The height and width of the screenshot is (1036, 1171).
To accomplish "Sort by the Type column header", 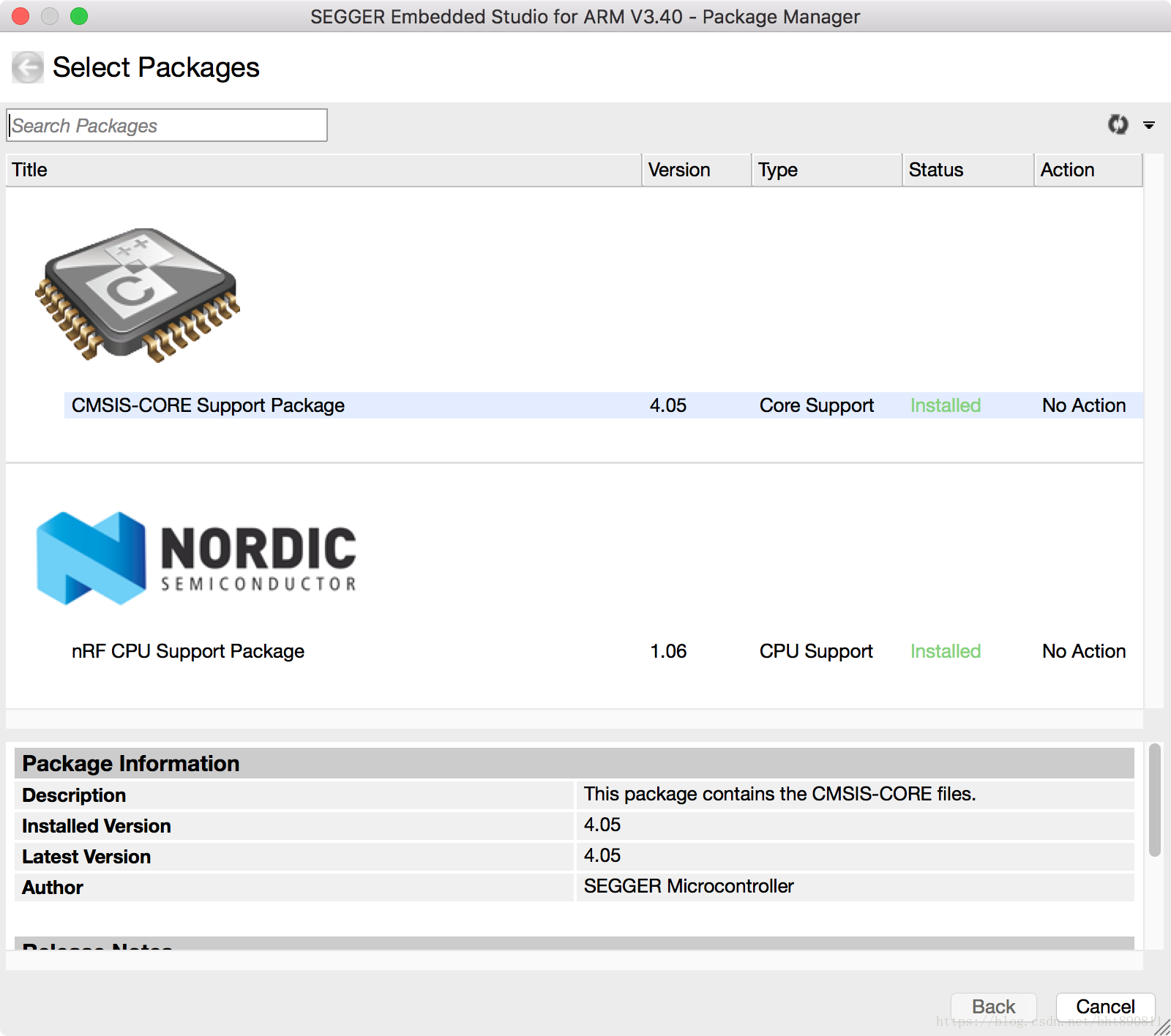I will 827,170.
